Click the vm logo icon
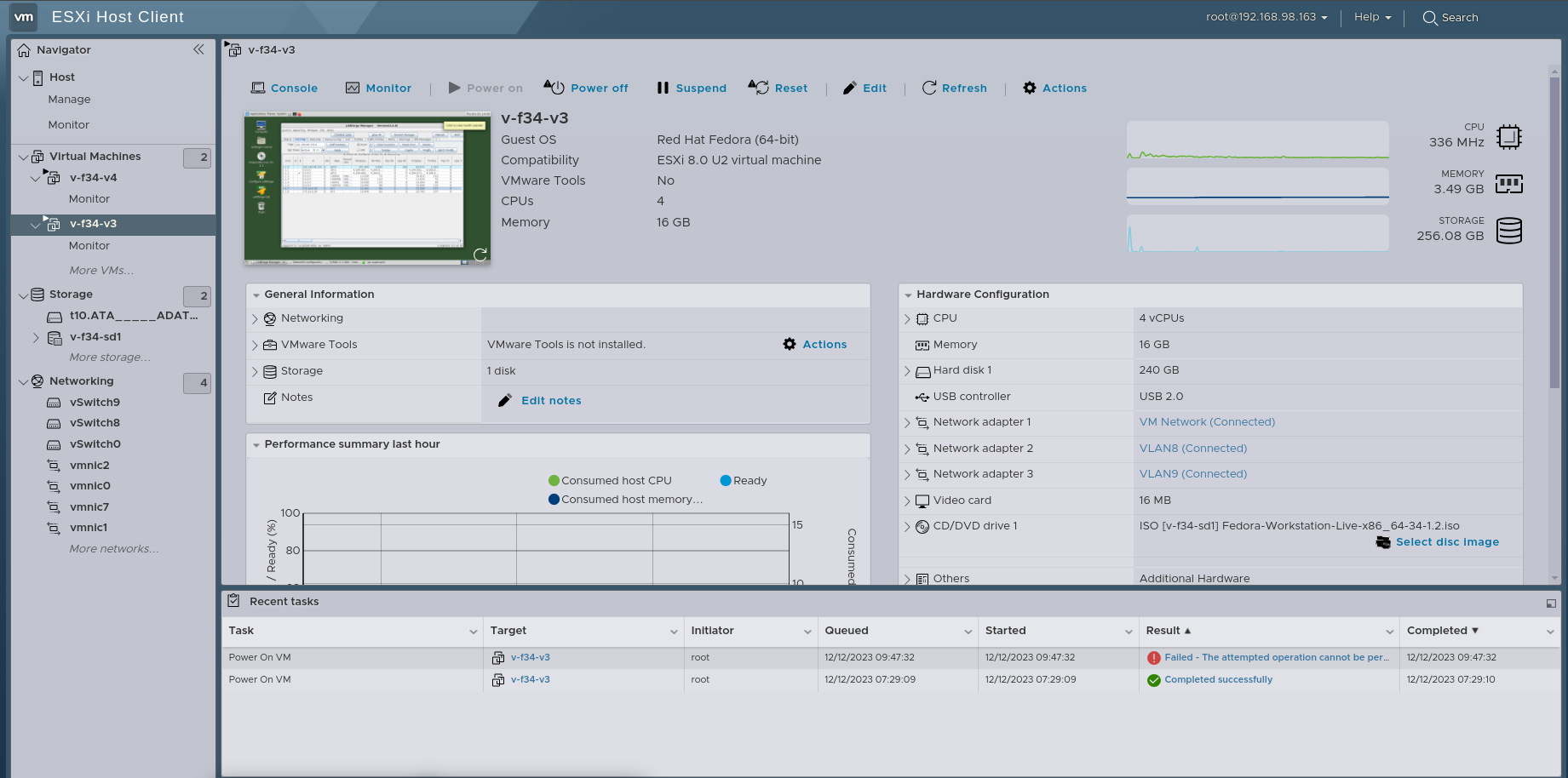Screen dimensions: 1568x778 pos(24,17)
